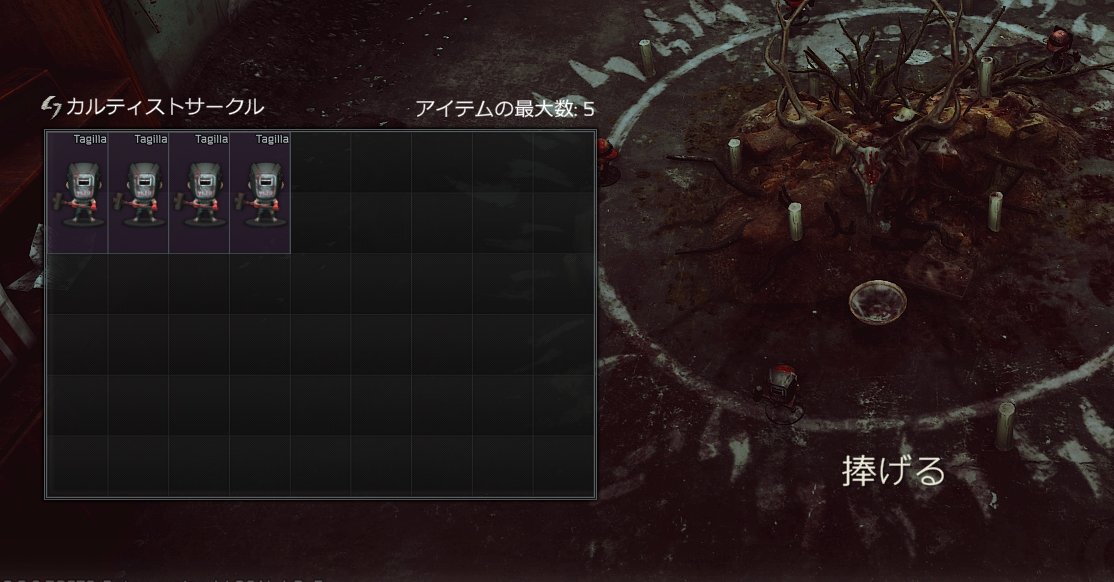
Task: Click the empty slot right of fourth figurine
Action: click(x=320, y=162)
